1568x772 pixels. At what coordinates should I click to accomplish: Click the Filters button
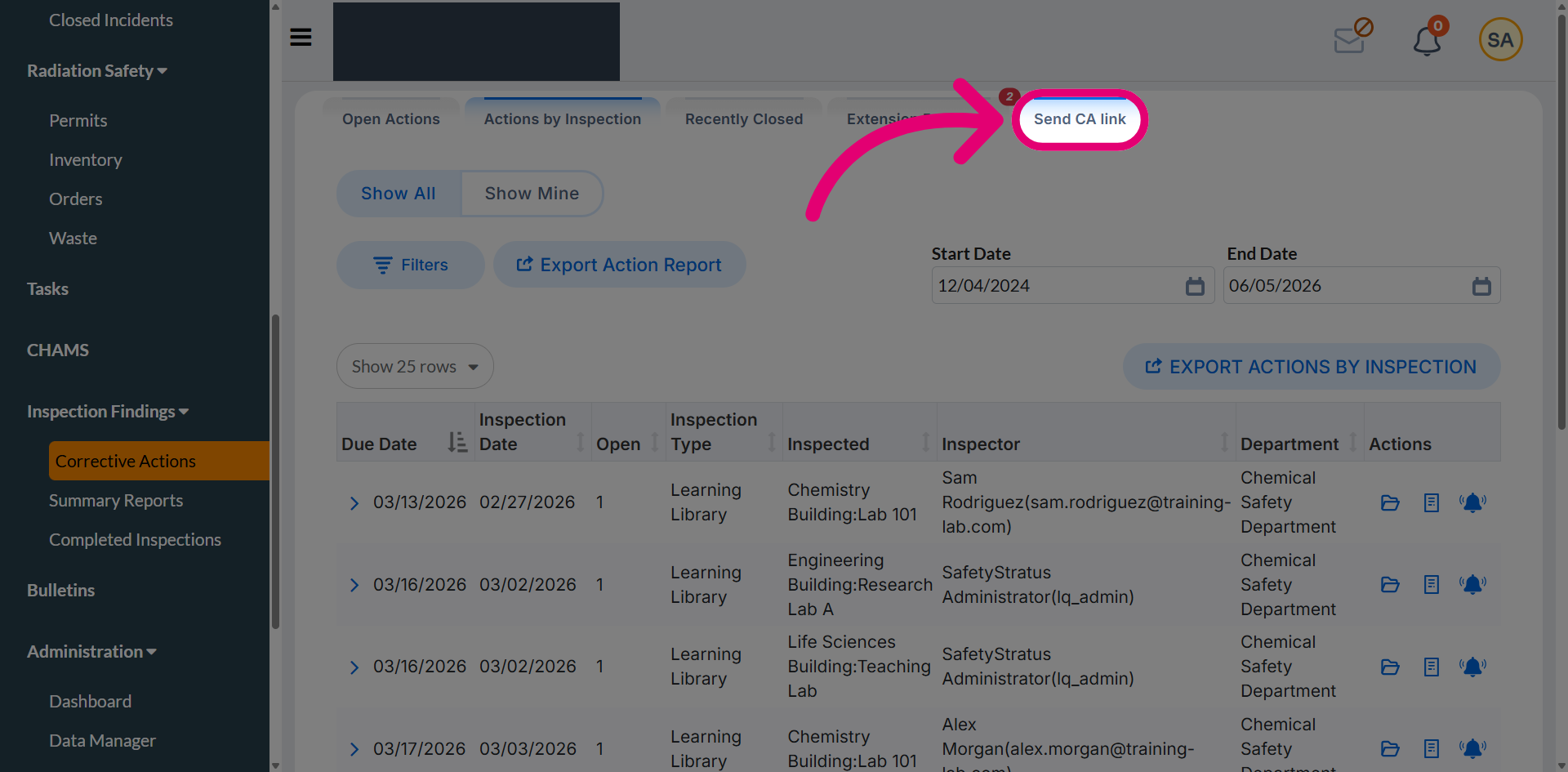[411, 265]
